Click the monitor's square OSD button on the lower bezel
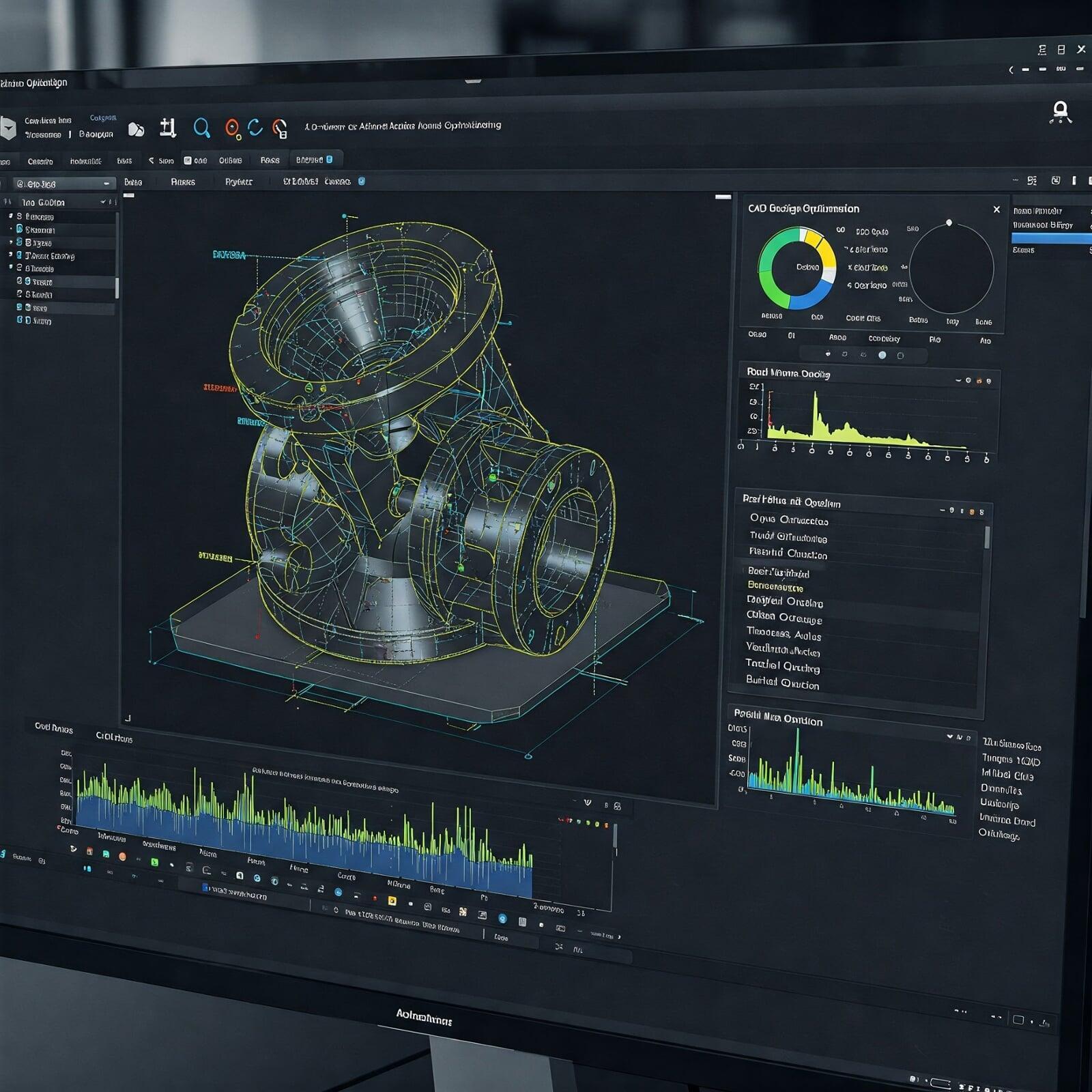 point(1018,1020)
